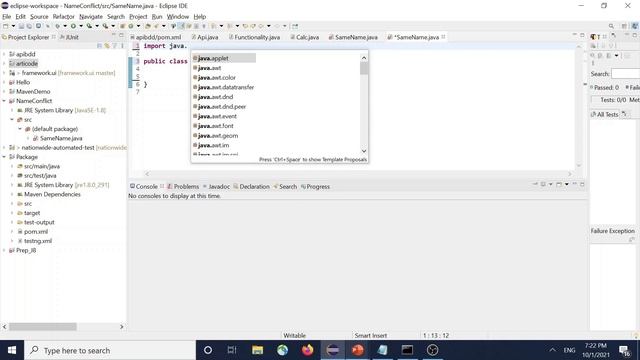Open File Explorer from the taskbar
The image size is (640, 360).
tap(257, 350)
